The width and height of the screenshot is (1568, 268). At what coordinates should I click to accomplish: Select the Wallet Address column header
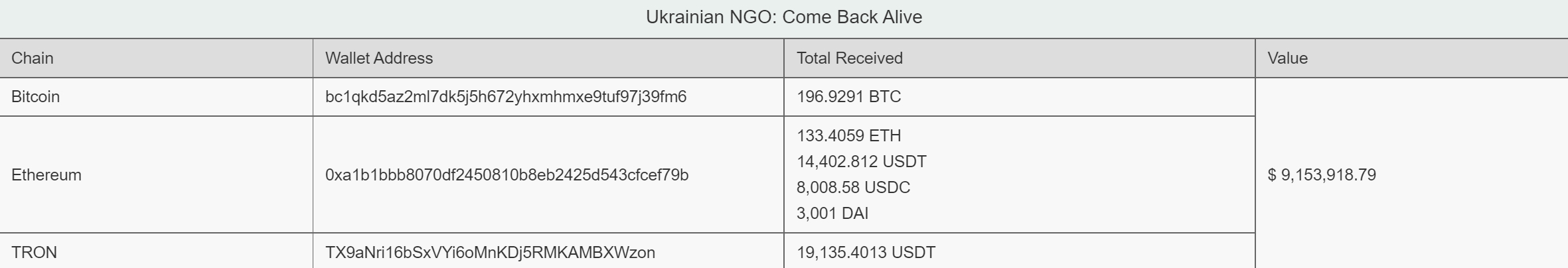click(548, 58)
